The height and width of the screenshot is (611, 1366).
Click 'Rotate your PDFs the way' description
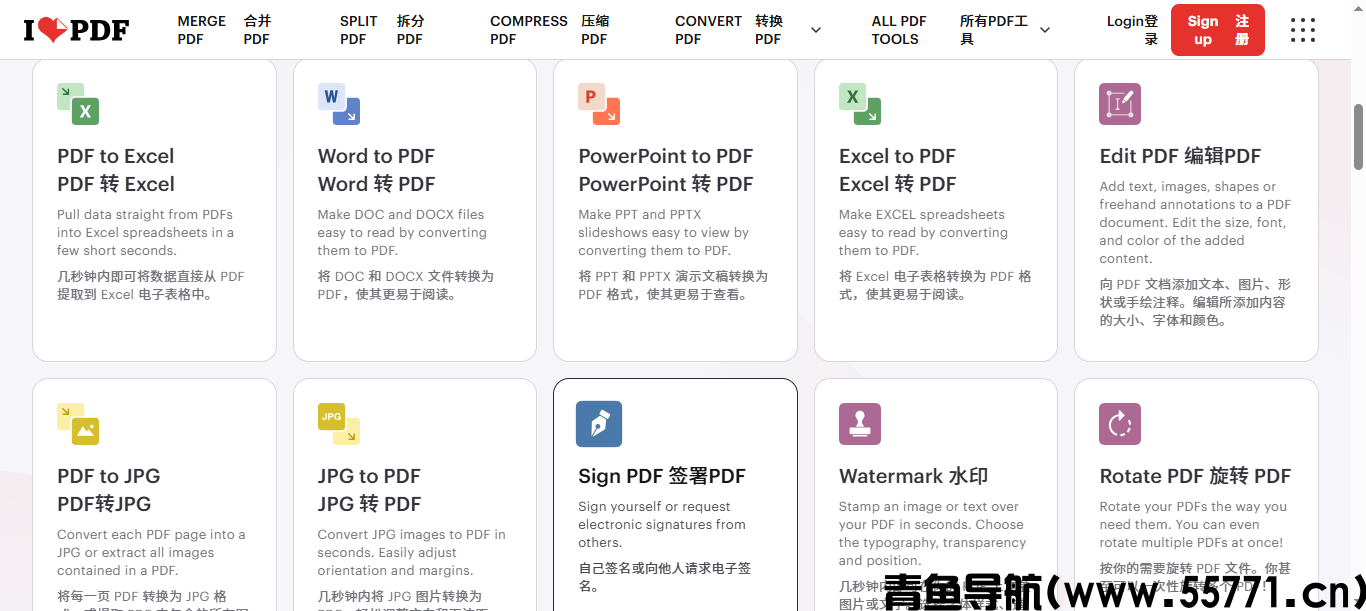click(1192, 524)
